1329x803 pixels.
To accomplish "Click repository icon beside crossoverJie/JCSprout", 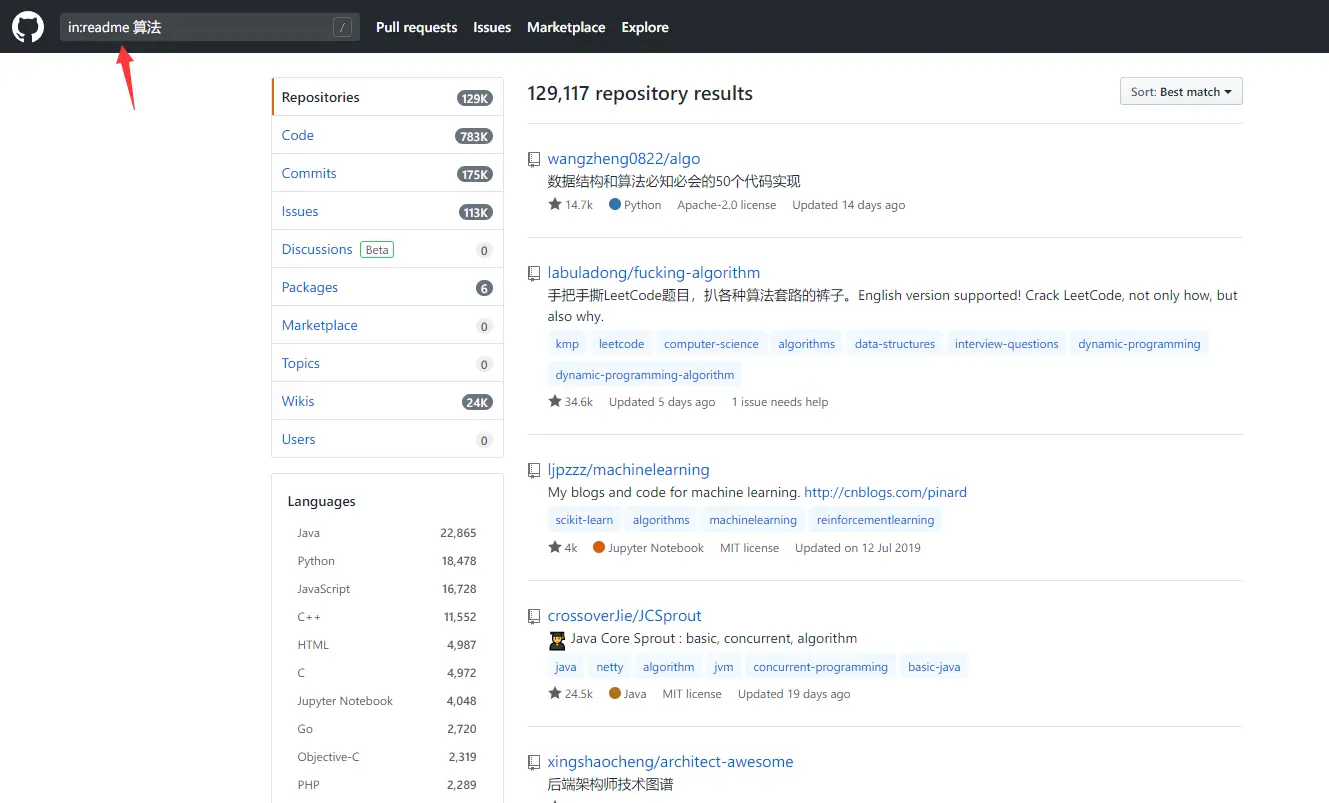I will tap(534, 616).
